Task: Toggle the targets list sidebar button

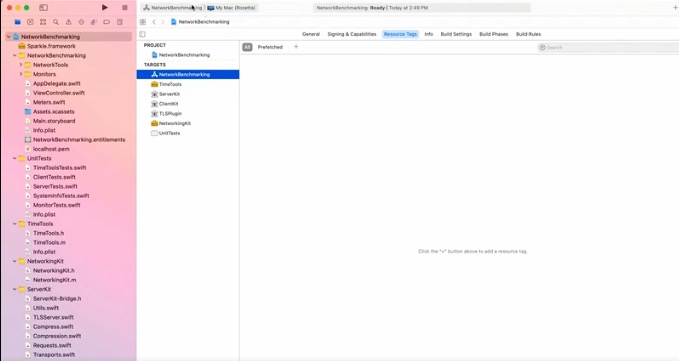Action: coord(142,34)
